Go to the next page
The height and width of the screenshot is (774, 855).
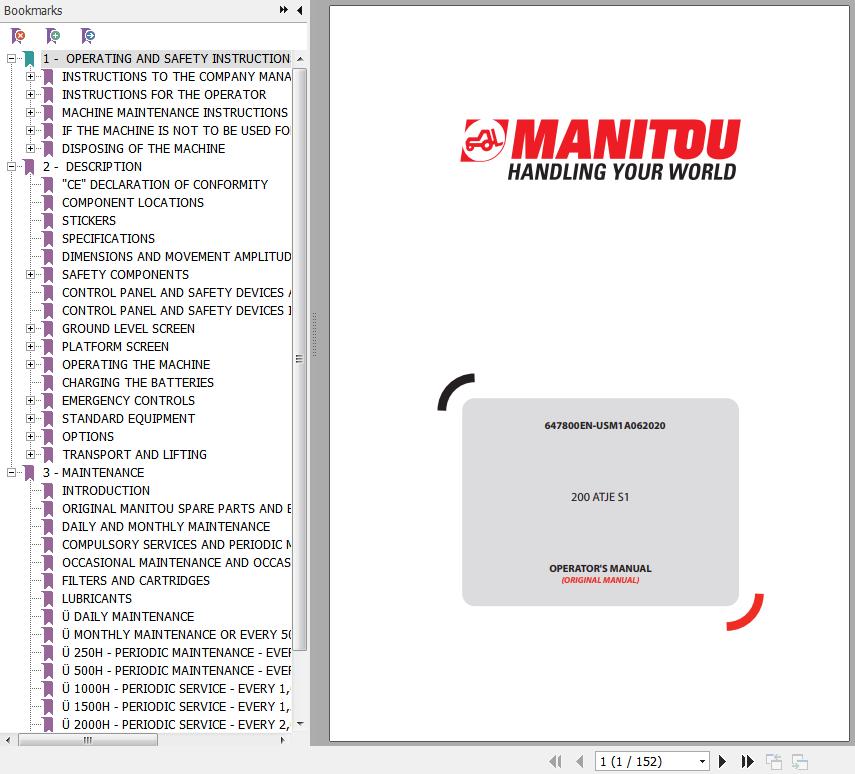coord(722,761)
